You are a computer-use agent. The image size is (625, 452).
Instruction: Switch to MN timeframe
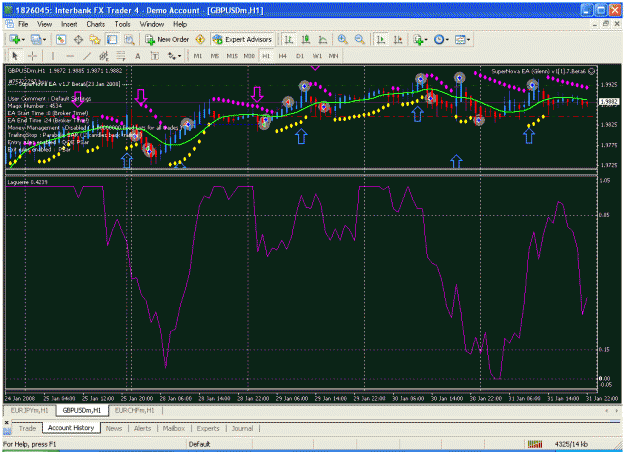334,56
